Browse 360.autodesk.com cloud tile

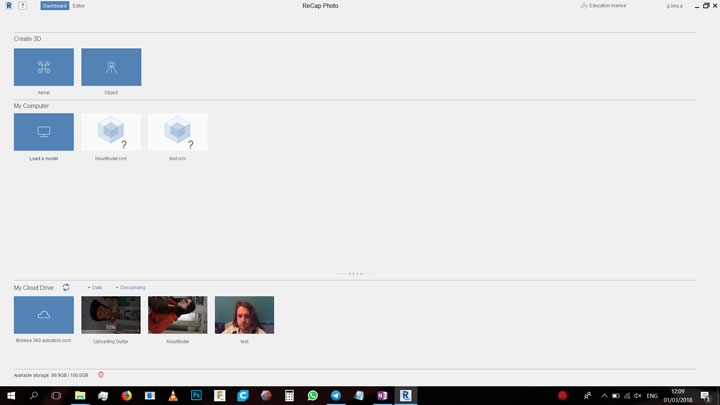click(x=44, y=315)
